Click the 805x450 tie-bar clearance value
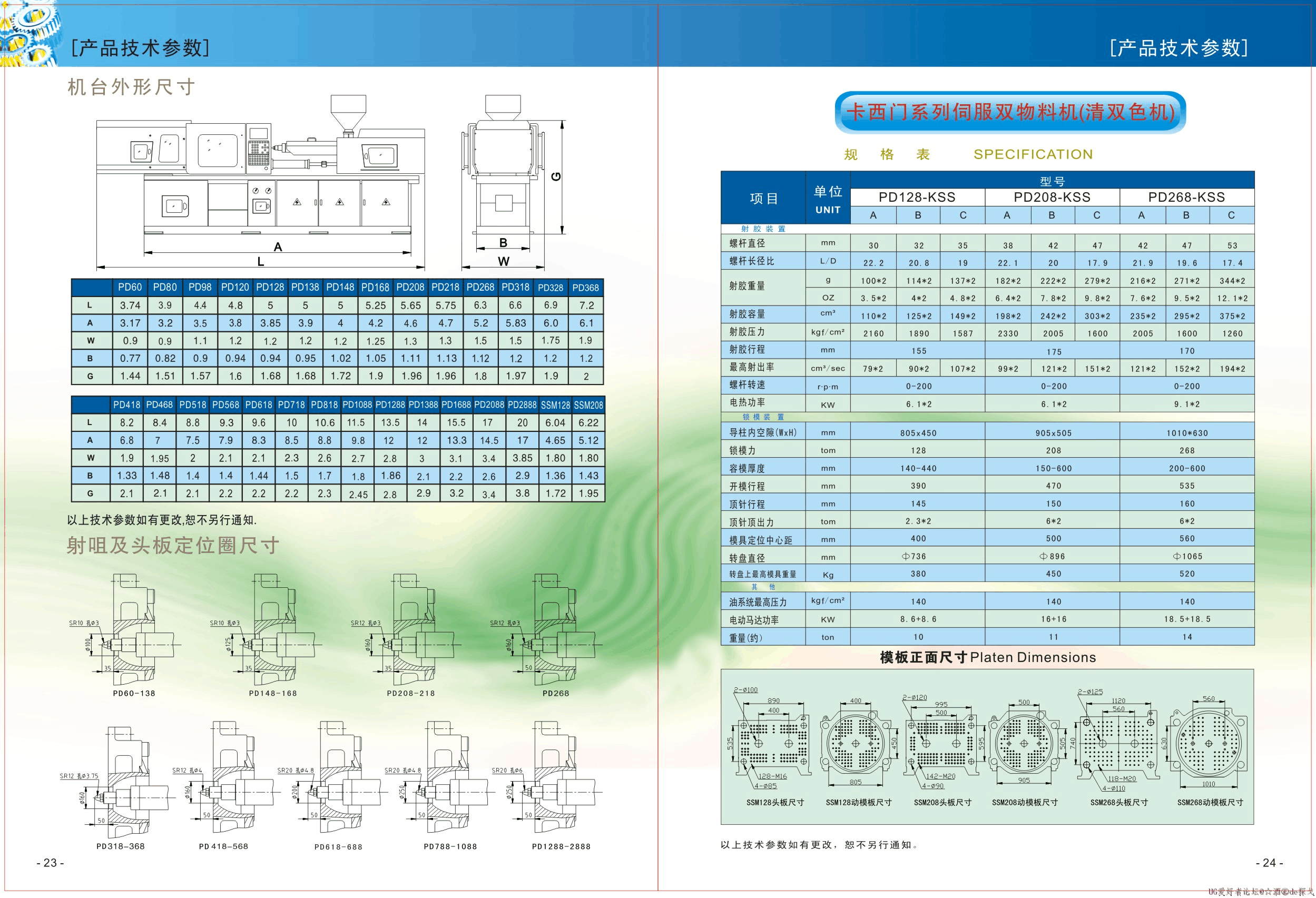Viewport: 1316px width, 898px height. 918,432
